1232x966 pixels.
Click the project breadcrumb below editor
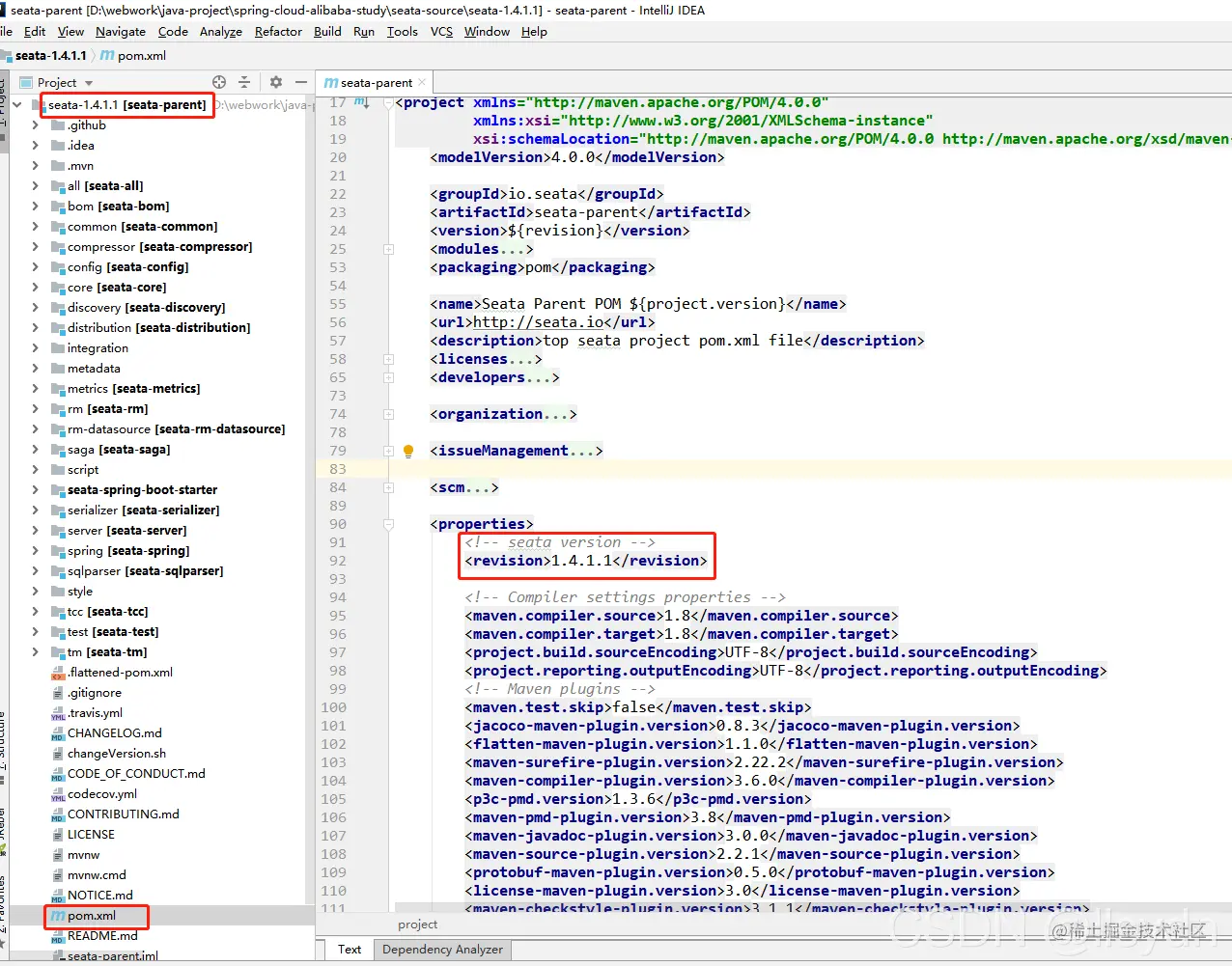[x=417, y=925]
